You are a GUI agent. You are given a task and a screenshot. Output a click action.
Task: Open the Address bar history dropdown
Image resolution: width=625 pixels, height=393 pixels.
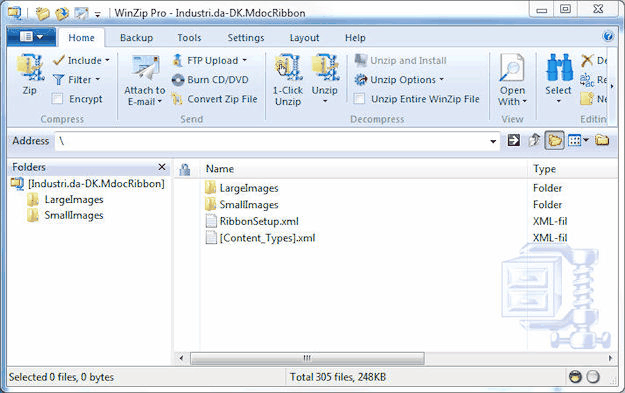point(493,141)
